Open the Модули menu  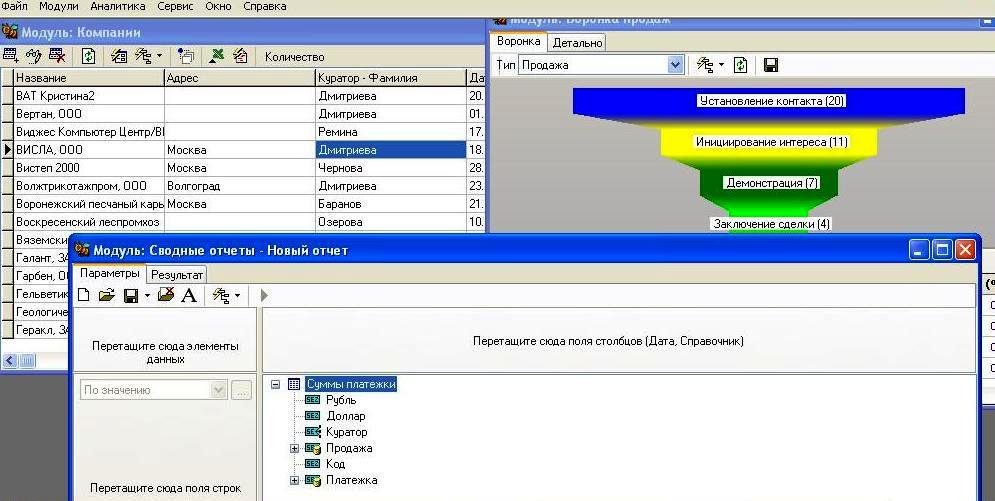tap(59, 6)
